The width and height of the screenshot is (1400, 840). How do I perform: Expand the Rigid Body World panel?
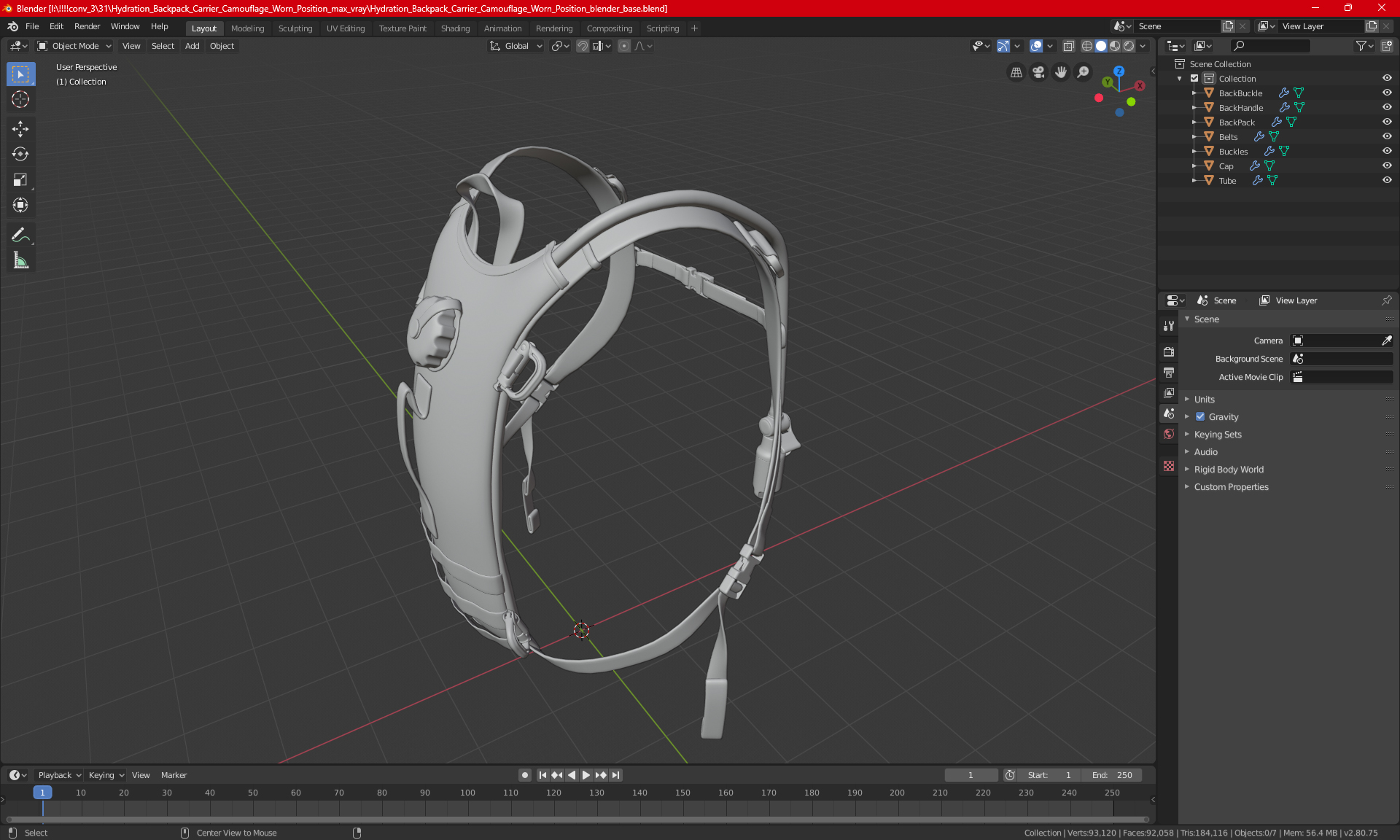(1229, 470)
